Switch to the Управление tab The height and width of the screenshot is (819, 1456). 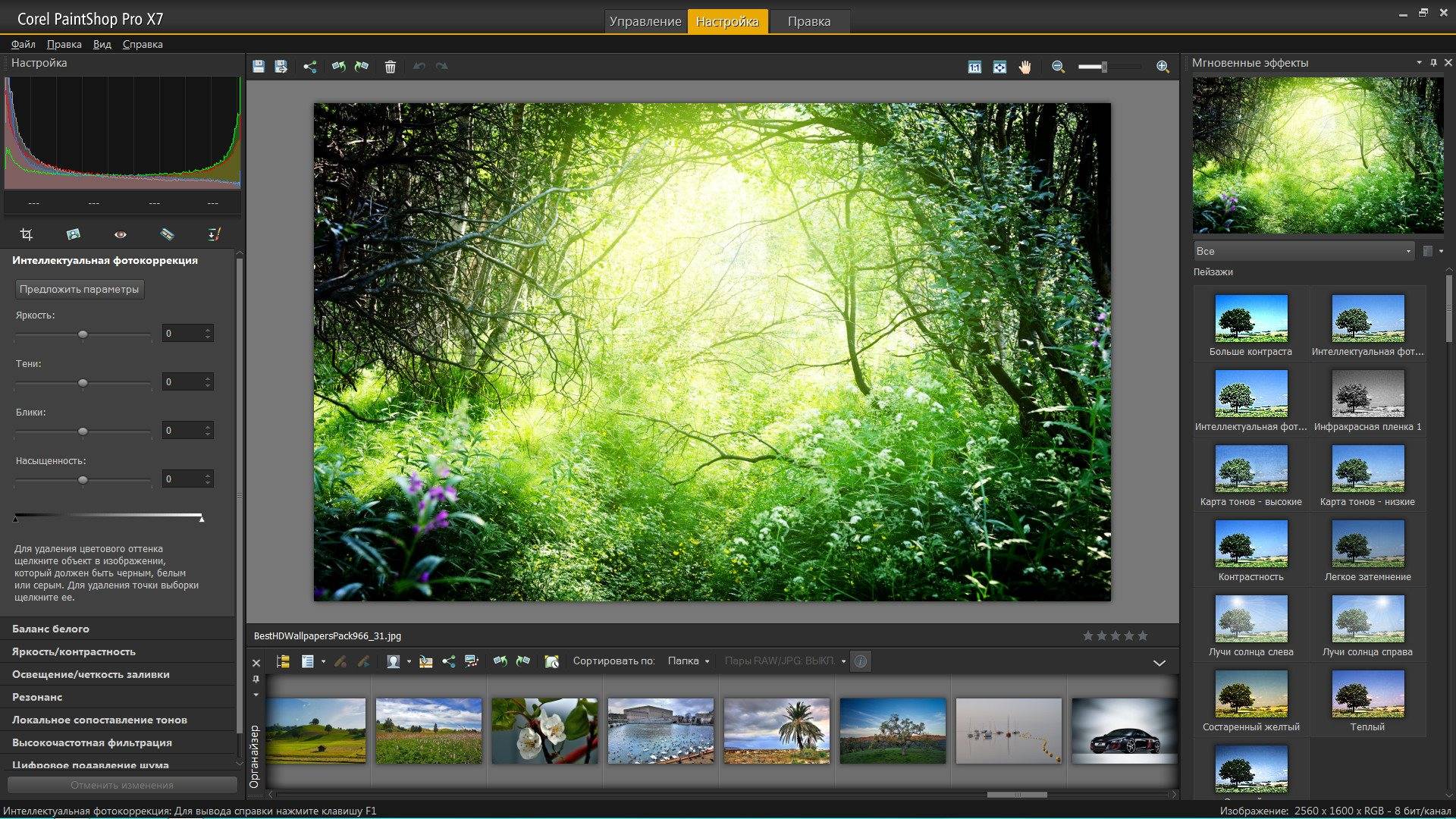point(645,21)
